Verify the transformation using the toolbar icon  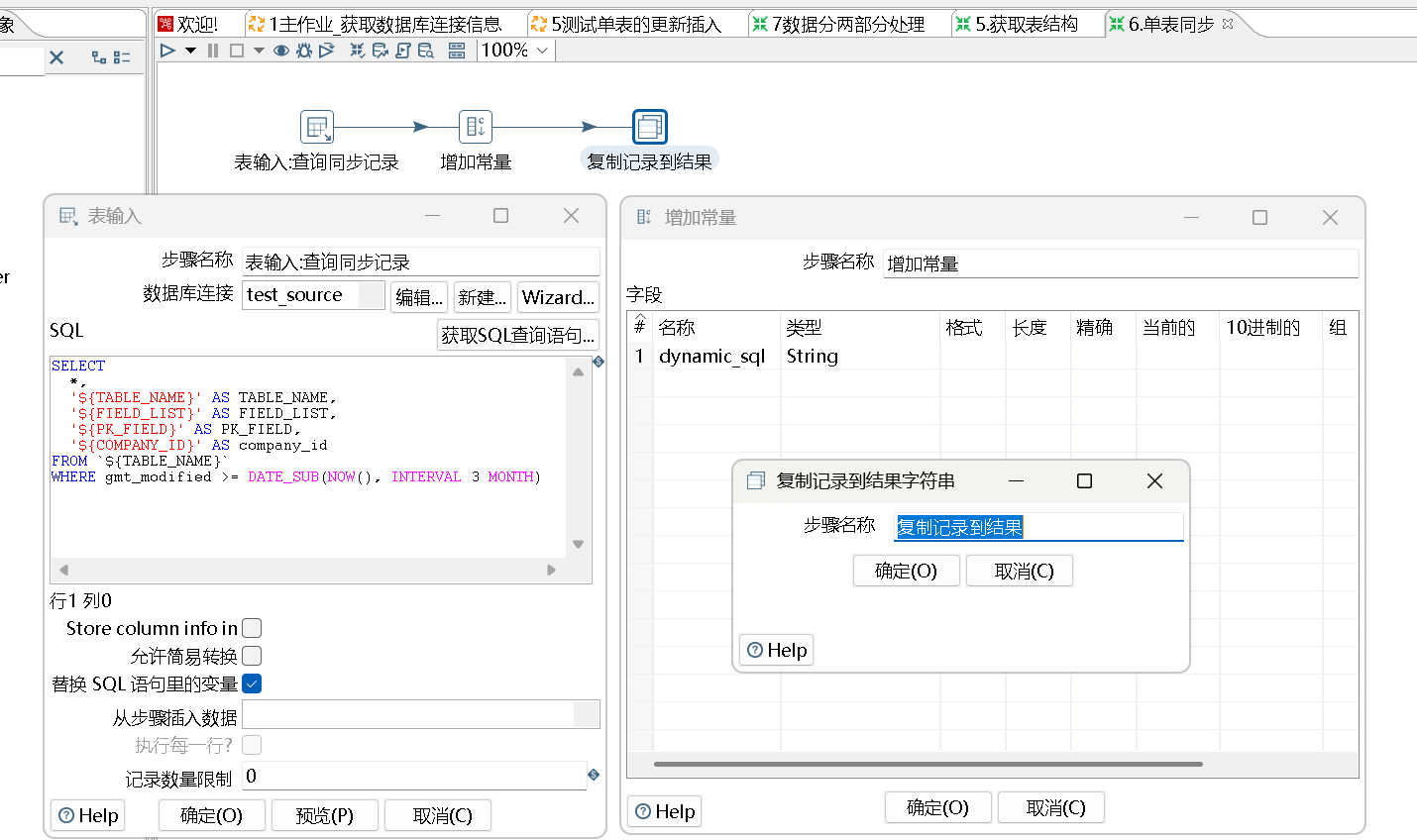pyautogui.click(x=358, y=51)
